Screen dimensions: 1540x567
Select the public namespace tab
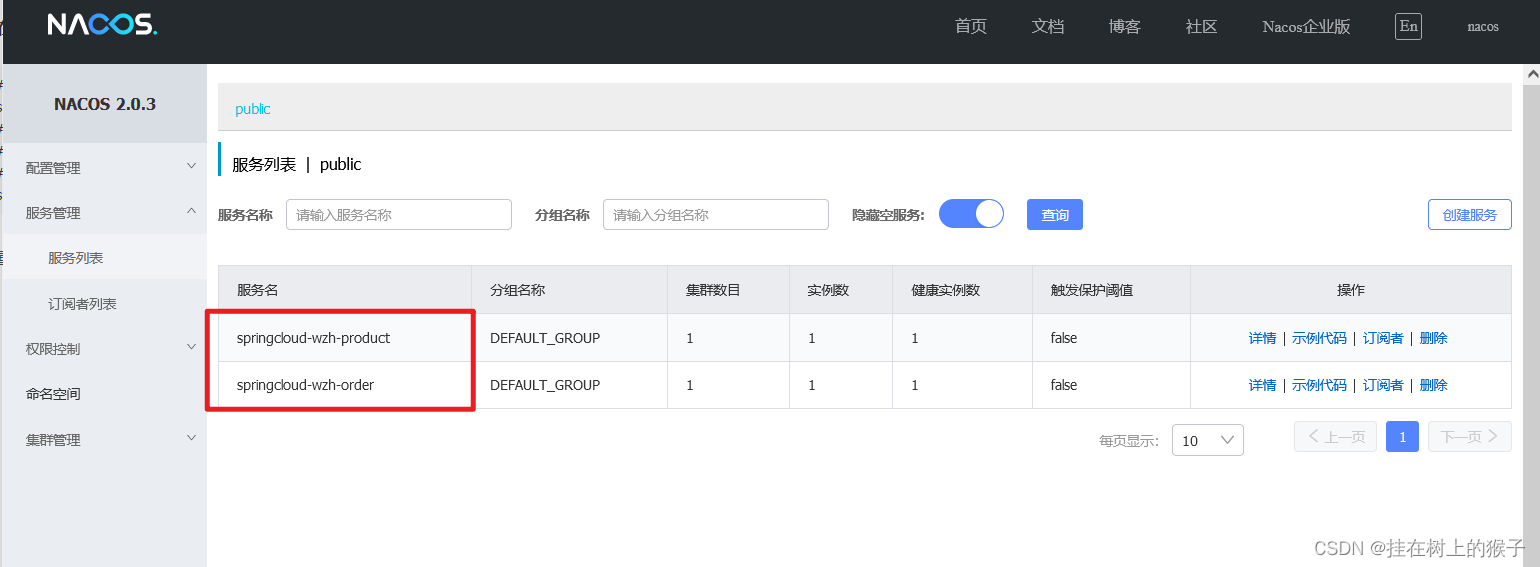click(253, 108)
